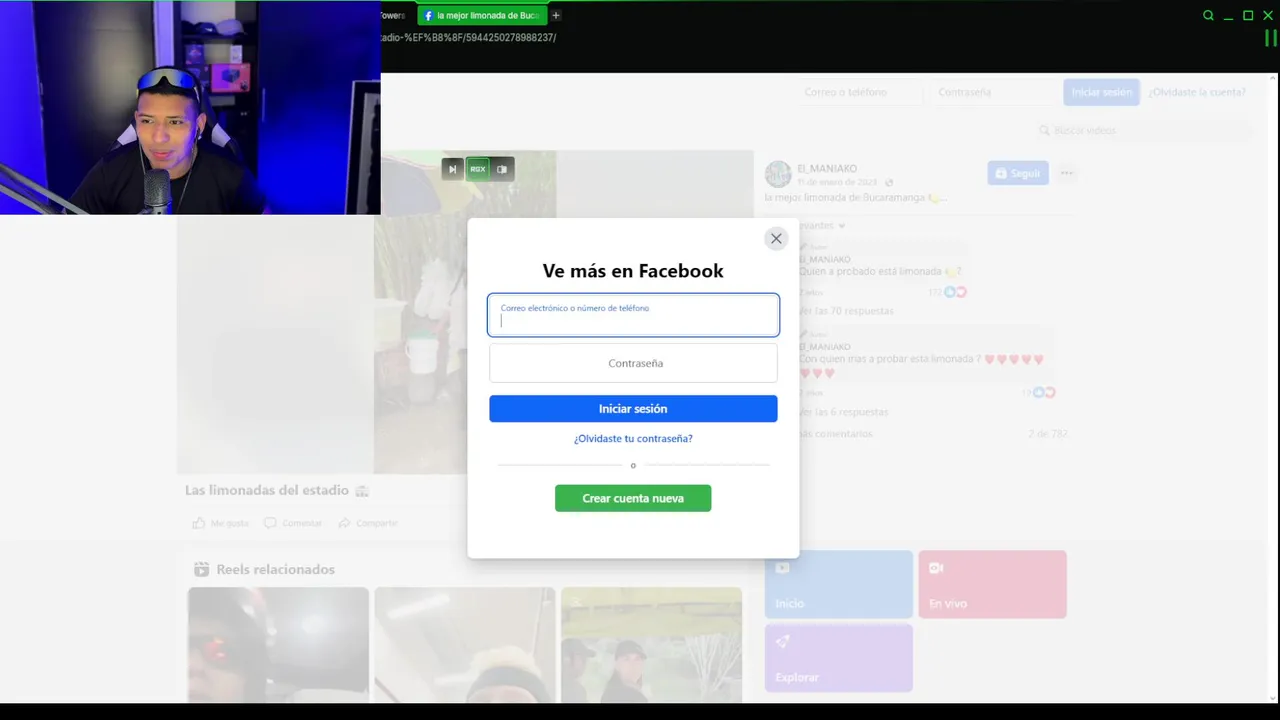Click the Seguir button

click(x=1018, y=173)
